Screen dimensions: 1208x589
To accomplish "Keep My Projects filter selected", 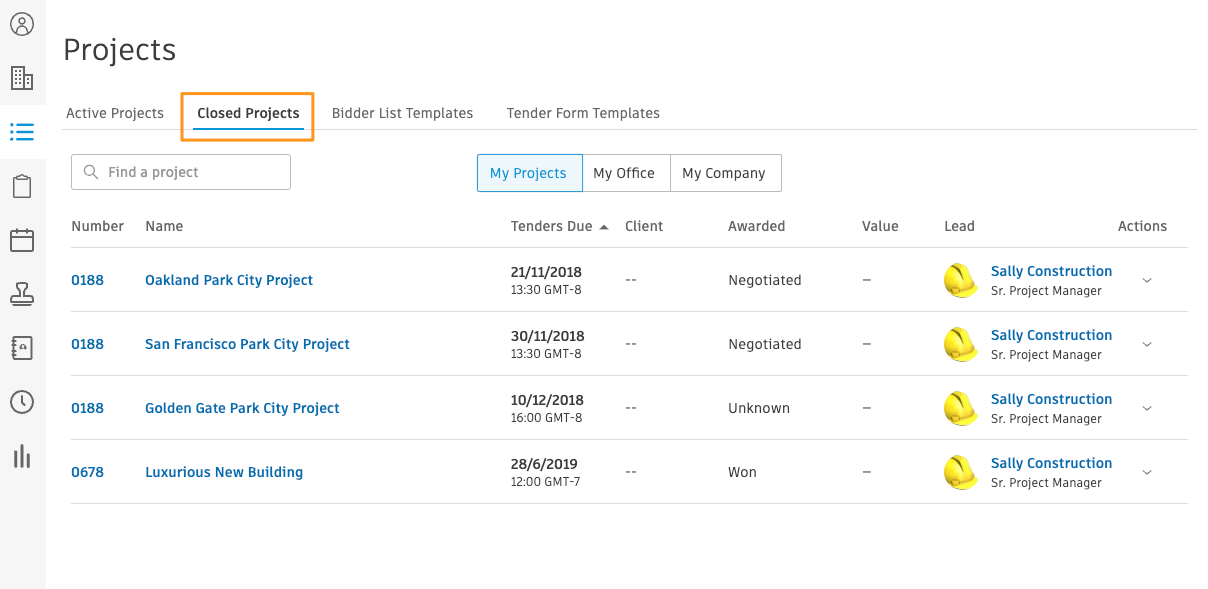I will click(x=529, y=172).
